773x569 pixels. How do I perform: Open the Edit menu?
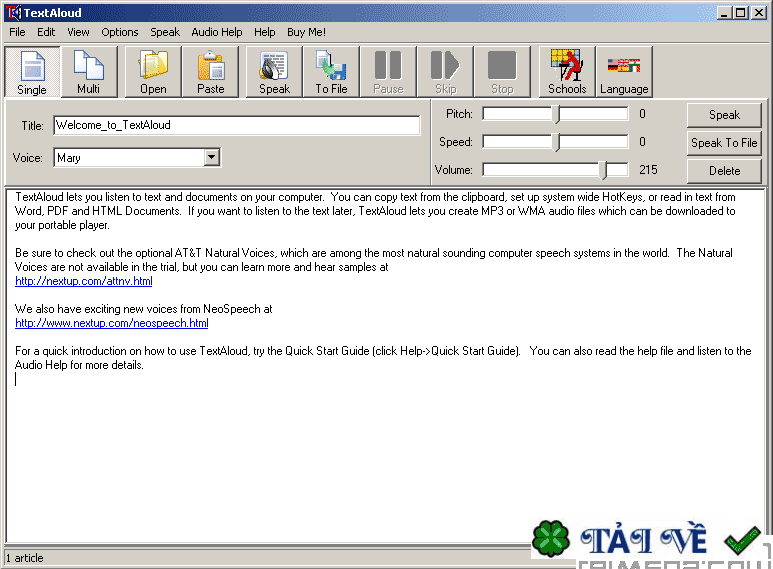(x=46, y=32)
